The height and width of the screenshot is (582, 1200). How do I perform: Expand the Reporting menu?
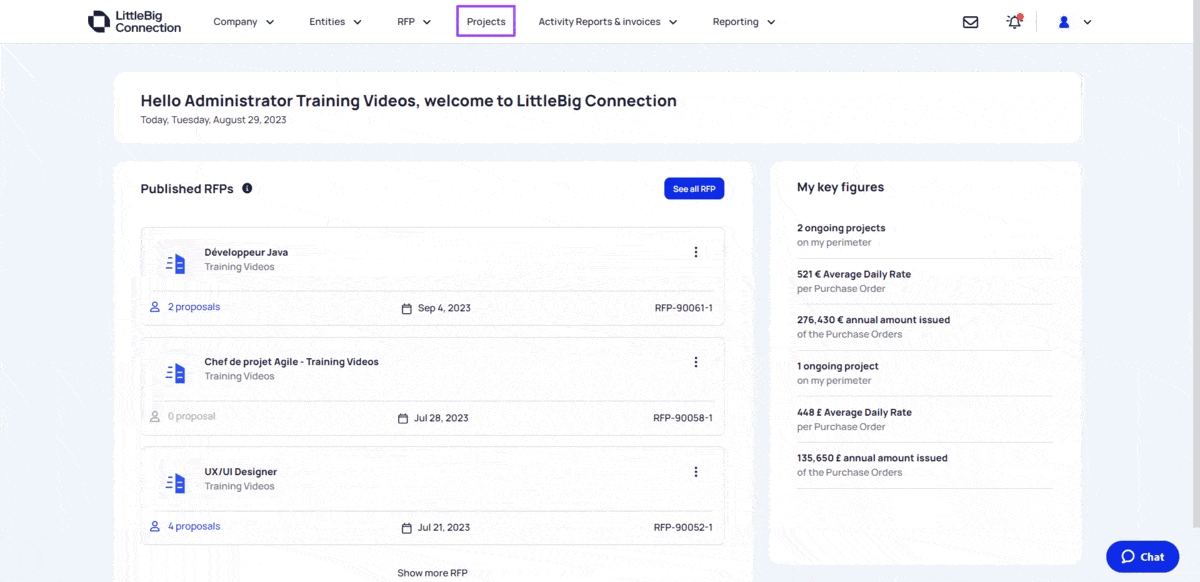pos(744,22)
